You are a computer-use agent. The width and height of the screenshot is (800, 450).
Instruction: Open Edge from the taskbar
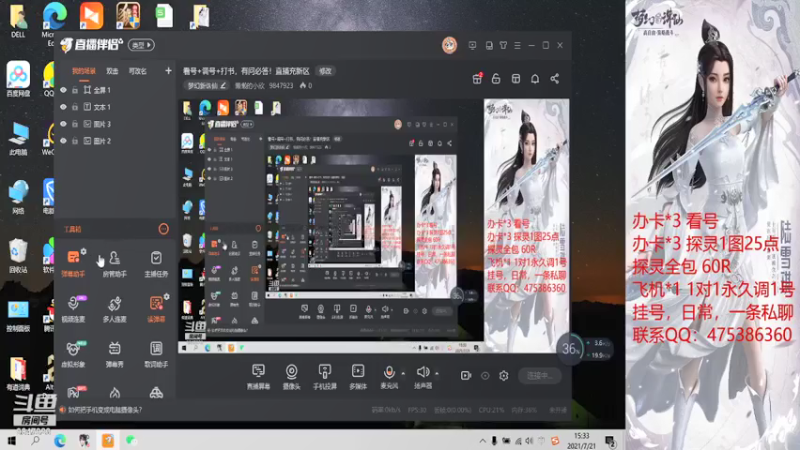[60, 440]
